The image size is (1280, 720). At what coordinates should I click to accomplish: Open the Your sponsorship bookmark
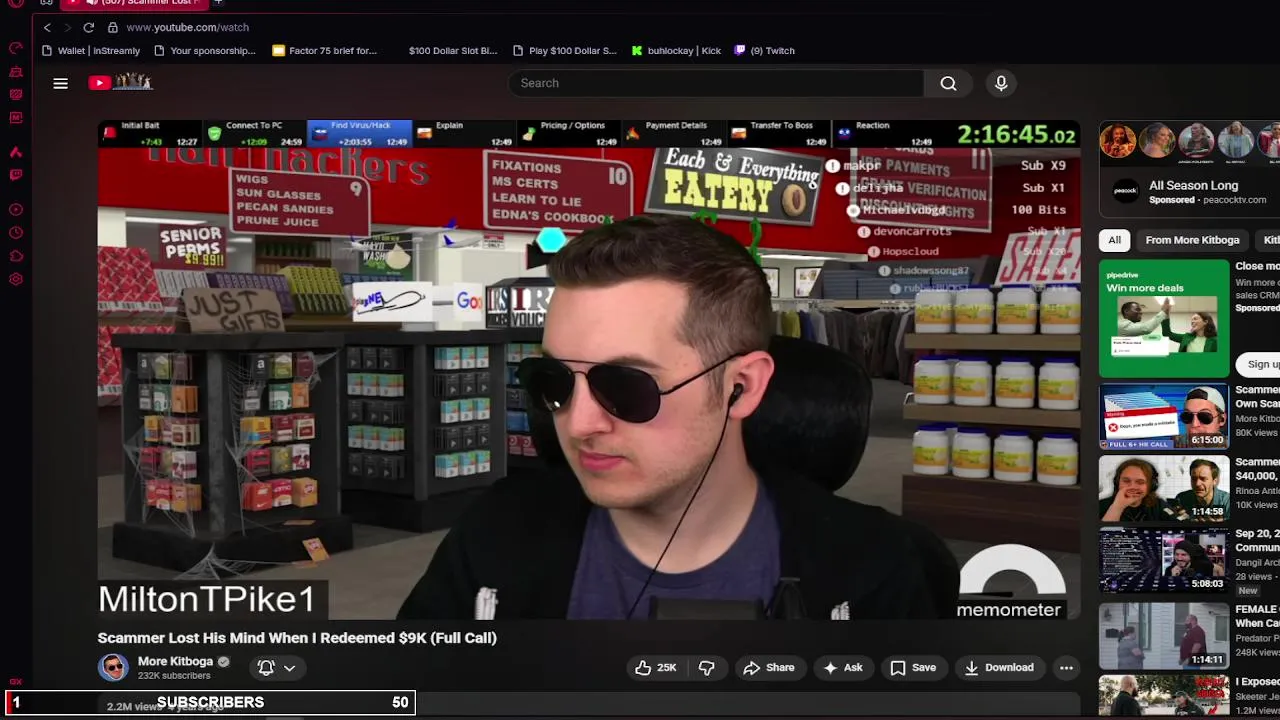(x=205, y=50)
